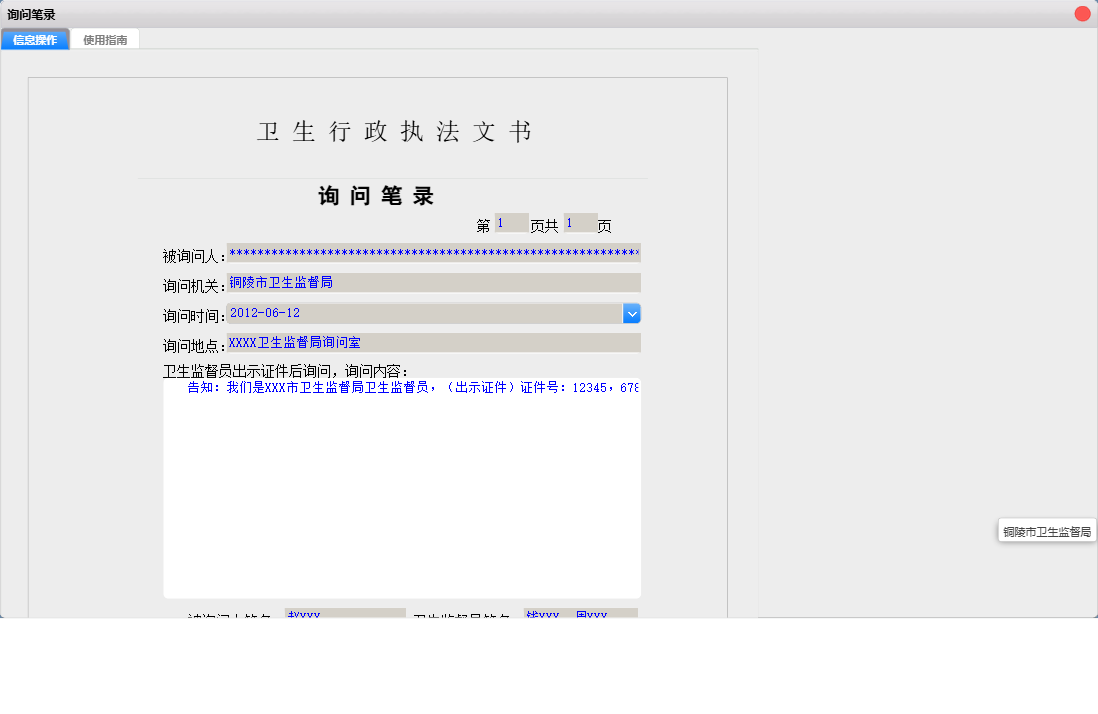Switch to the 使用指南 tab
Screen dimensions: 1098x714
(105, 39)
